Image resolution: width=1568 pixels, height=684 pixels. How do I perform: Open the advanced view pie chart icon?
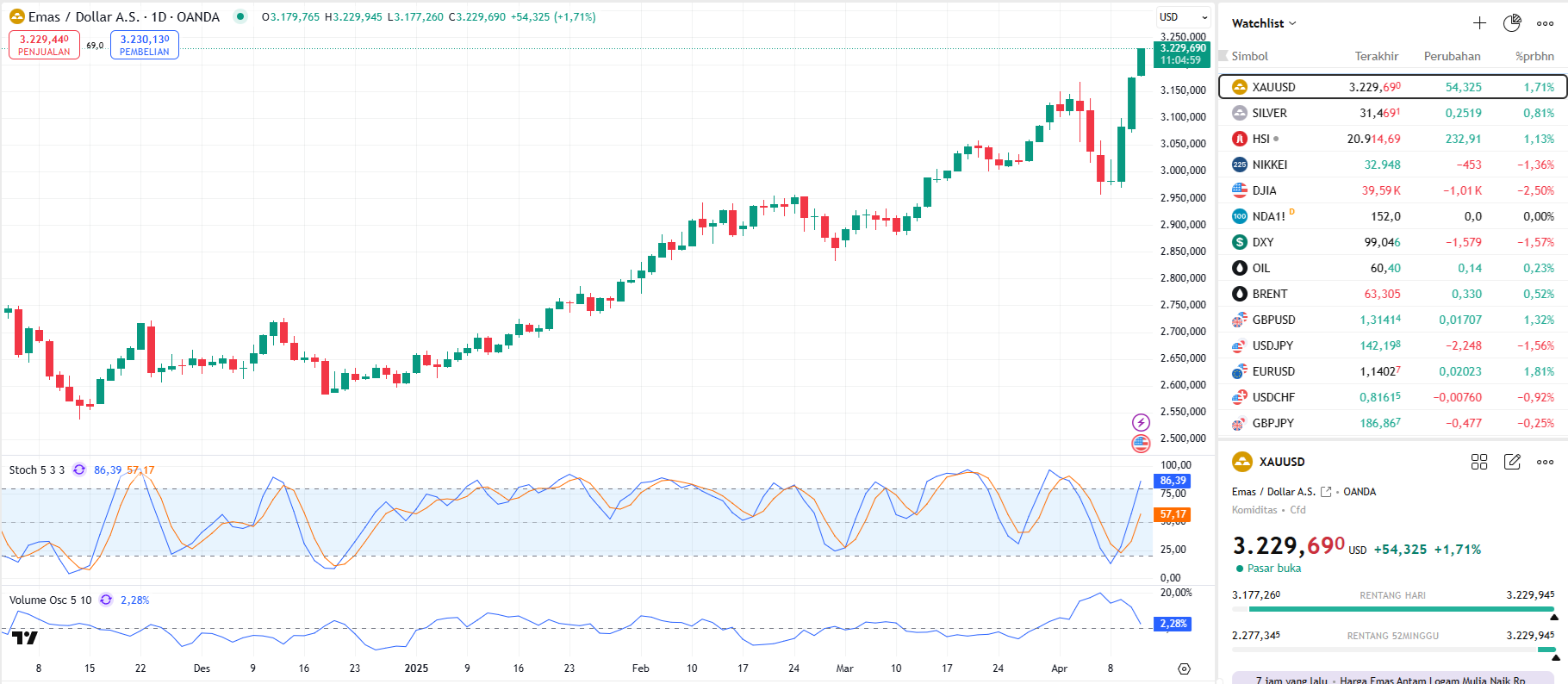click(1512, 23)
